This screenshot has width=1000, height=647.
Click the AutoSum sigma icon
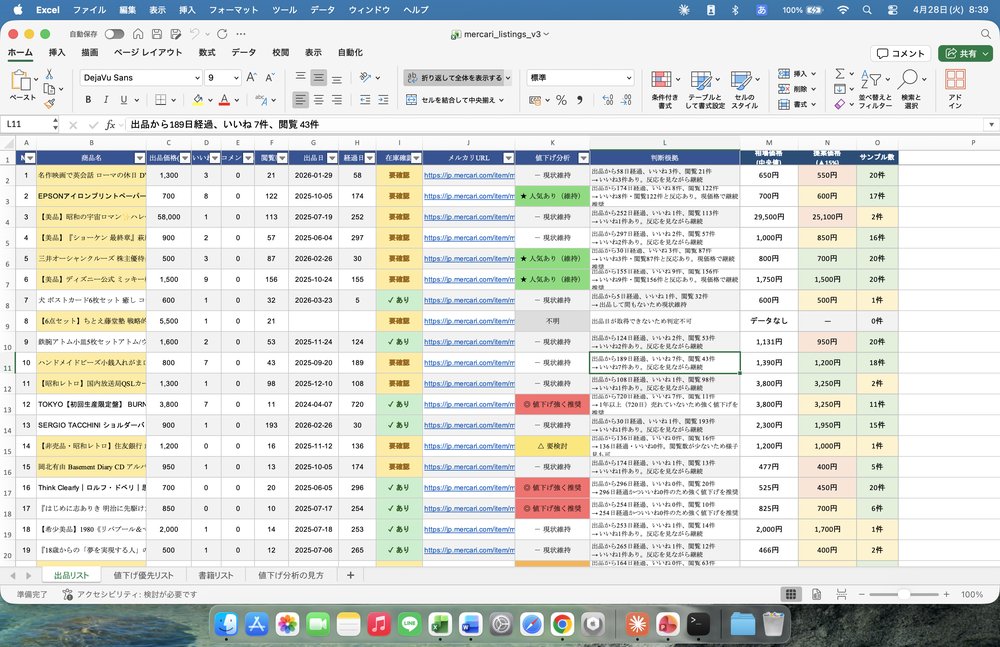click(x=840, y=74)
